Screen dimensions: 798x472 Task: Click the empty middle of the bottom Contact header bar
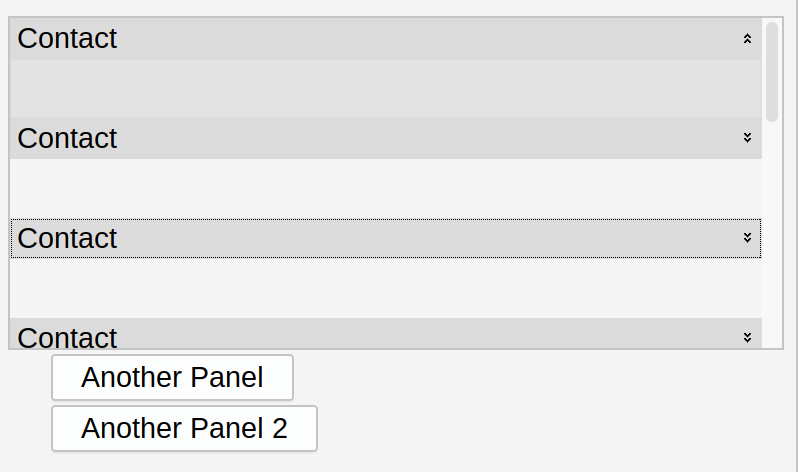tap(400, 336)
